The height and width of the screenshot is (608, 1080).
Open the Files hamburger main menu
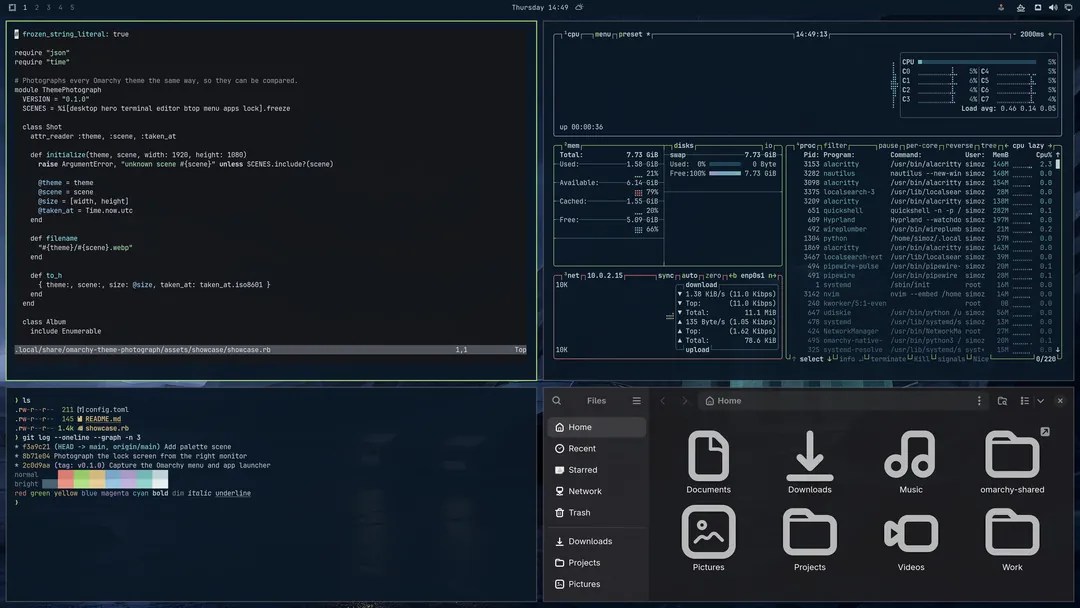636,401
